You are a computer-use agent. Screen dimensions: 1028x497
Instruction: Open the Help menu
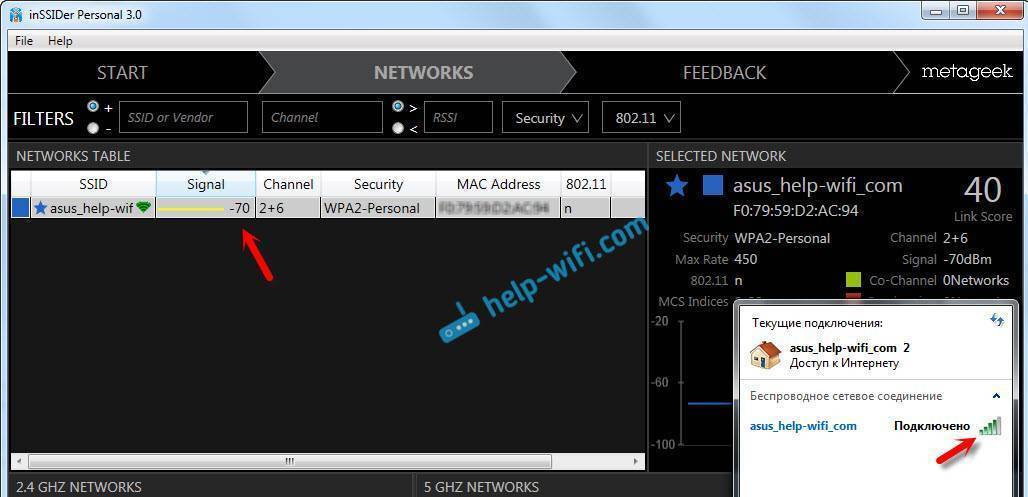[60, 41]
